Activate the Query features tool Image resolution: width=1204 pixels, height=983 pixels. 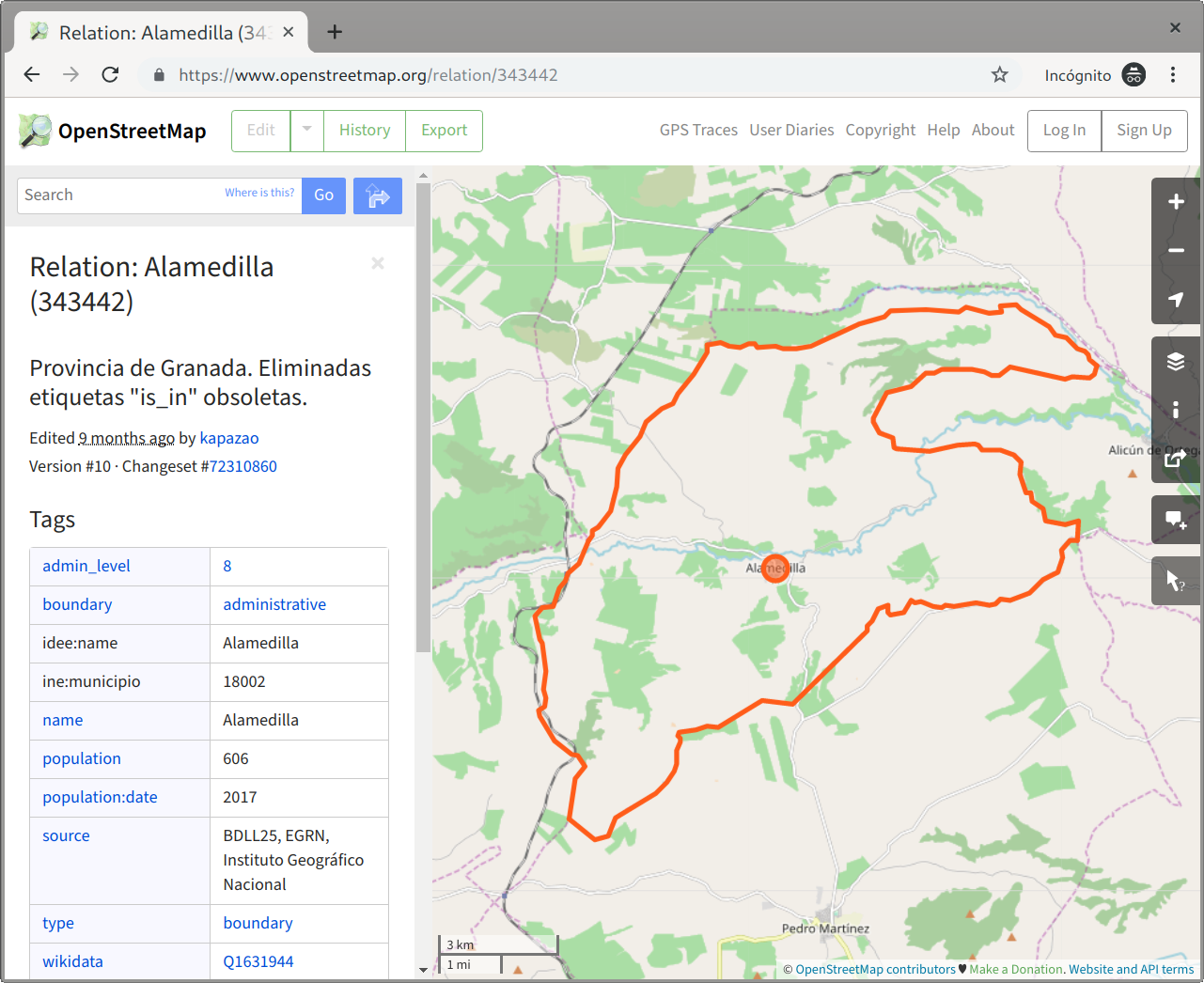point(1176,581)
